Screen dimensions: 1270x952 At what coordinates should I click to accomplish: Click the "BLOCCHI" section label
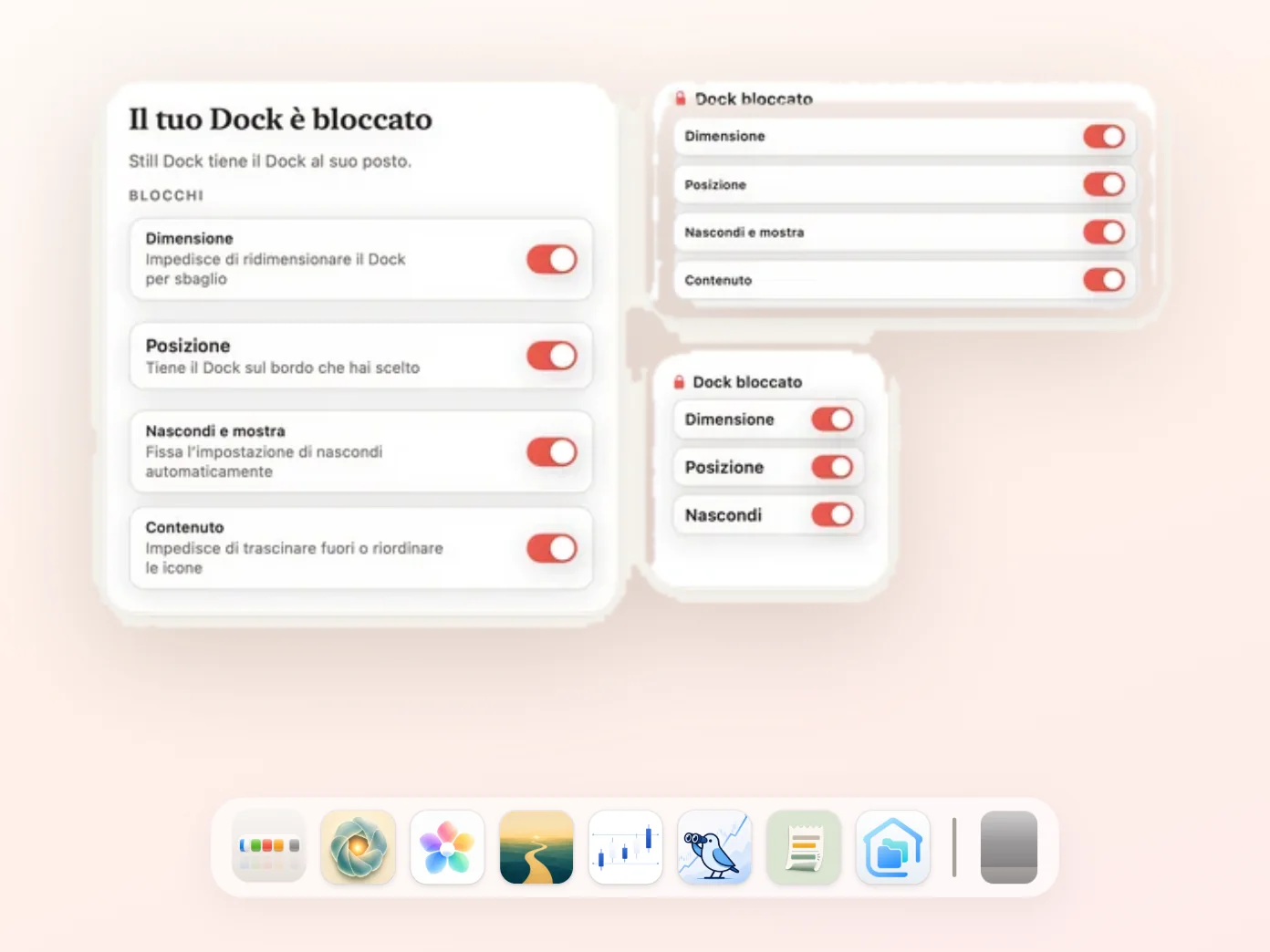[166, 195]
